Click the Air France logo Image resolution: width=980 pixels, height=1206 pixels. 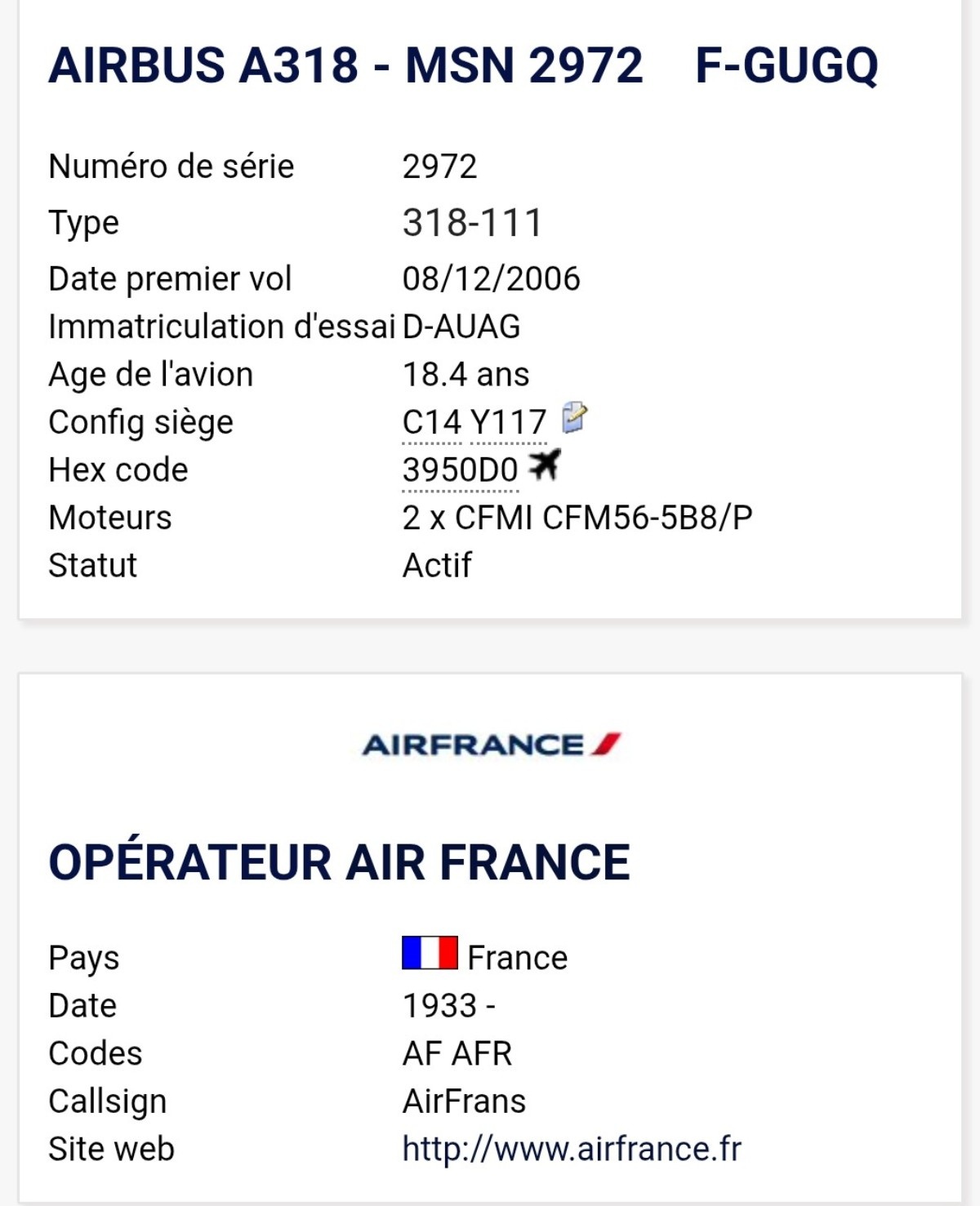[x=492, y=745]
